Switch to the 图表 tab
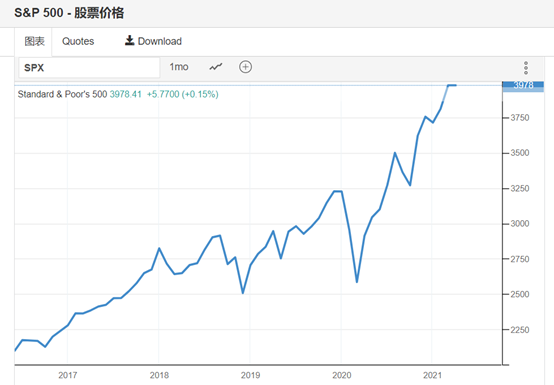The width and height of the screenshot is (554, 385). pyautogui.click(x=34, y=41)
